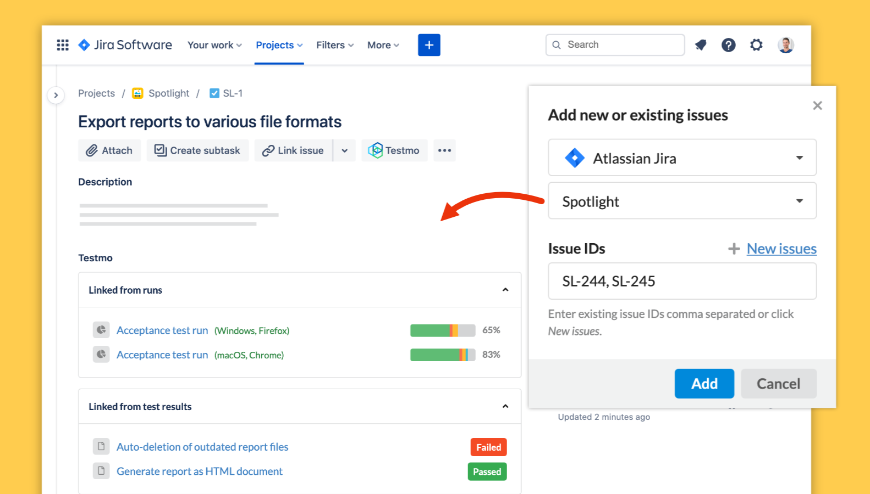Viewport: 870px width, 494px height.
Task: Click the Passed status badge
Action: click(x=487, y=472)
